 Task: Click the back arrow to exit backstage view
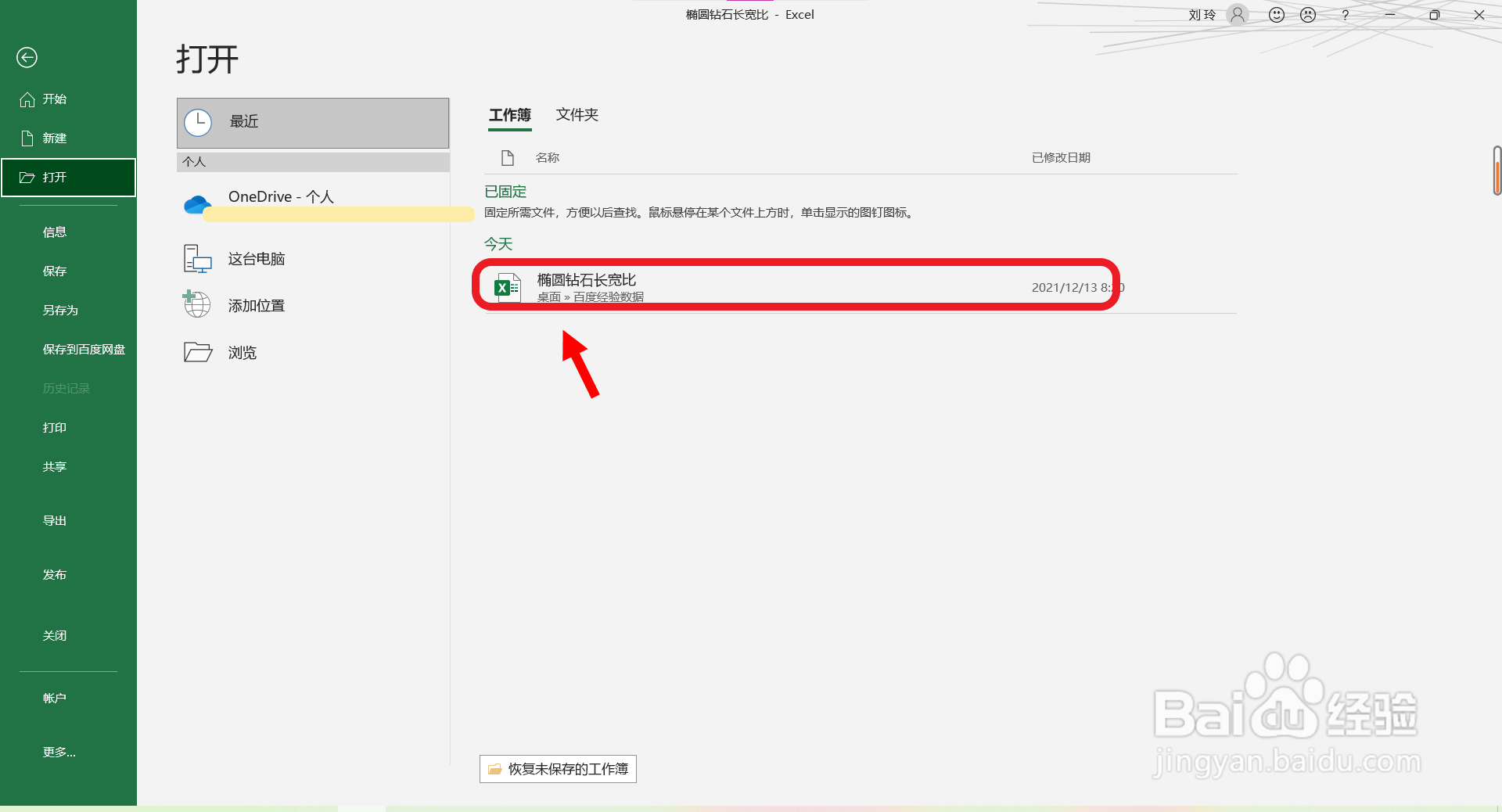pos(27,57)
